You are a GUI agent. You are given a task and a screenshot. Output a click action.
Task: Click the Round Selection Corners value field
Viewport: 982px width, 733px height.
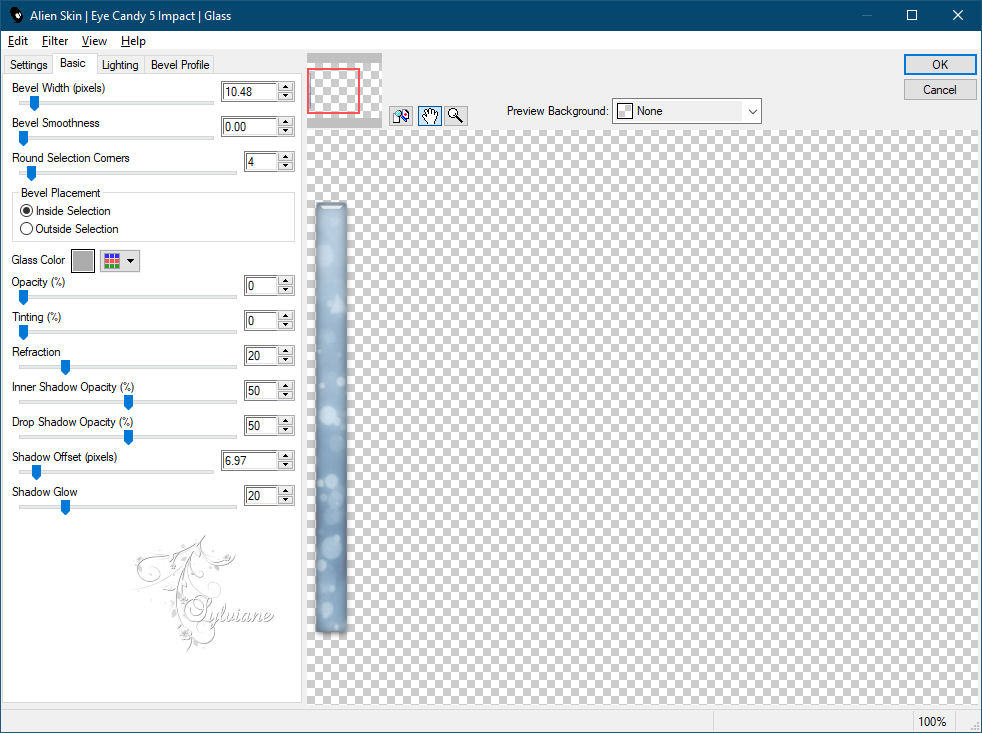261,162
